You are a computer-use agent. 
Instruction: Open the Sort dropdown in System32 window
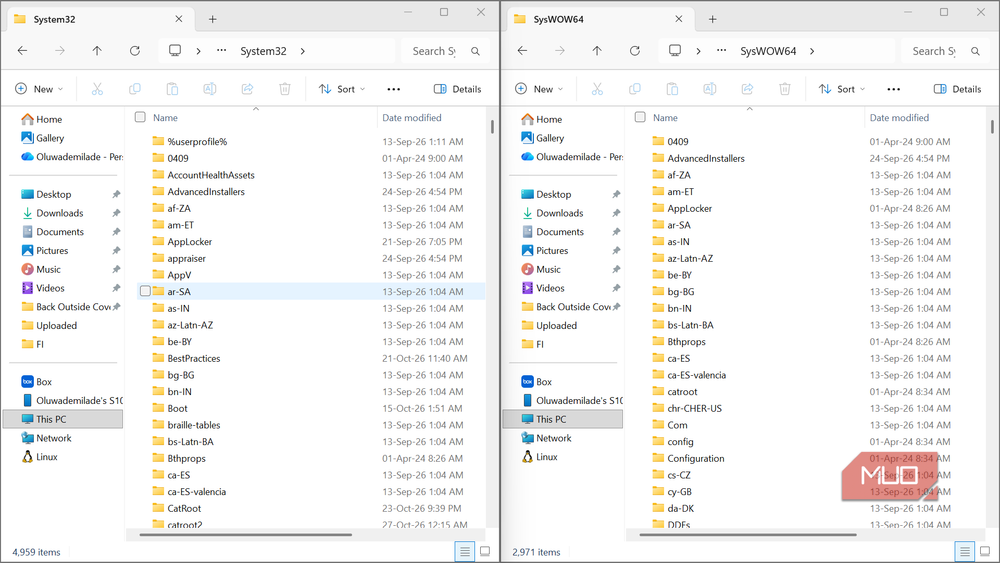coord(342,89)
